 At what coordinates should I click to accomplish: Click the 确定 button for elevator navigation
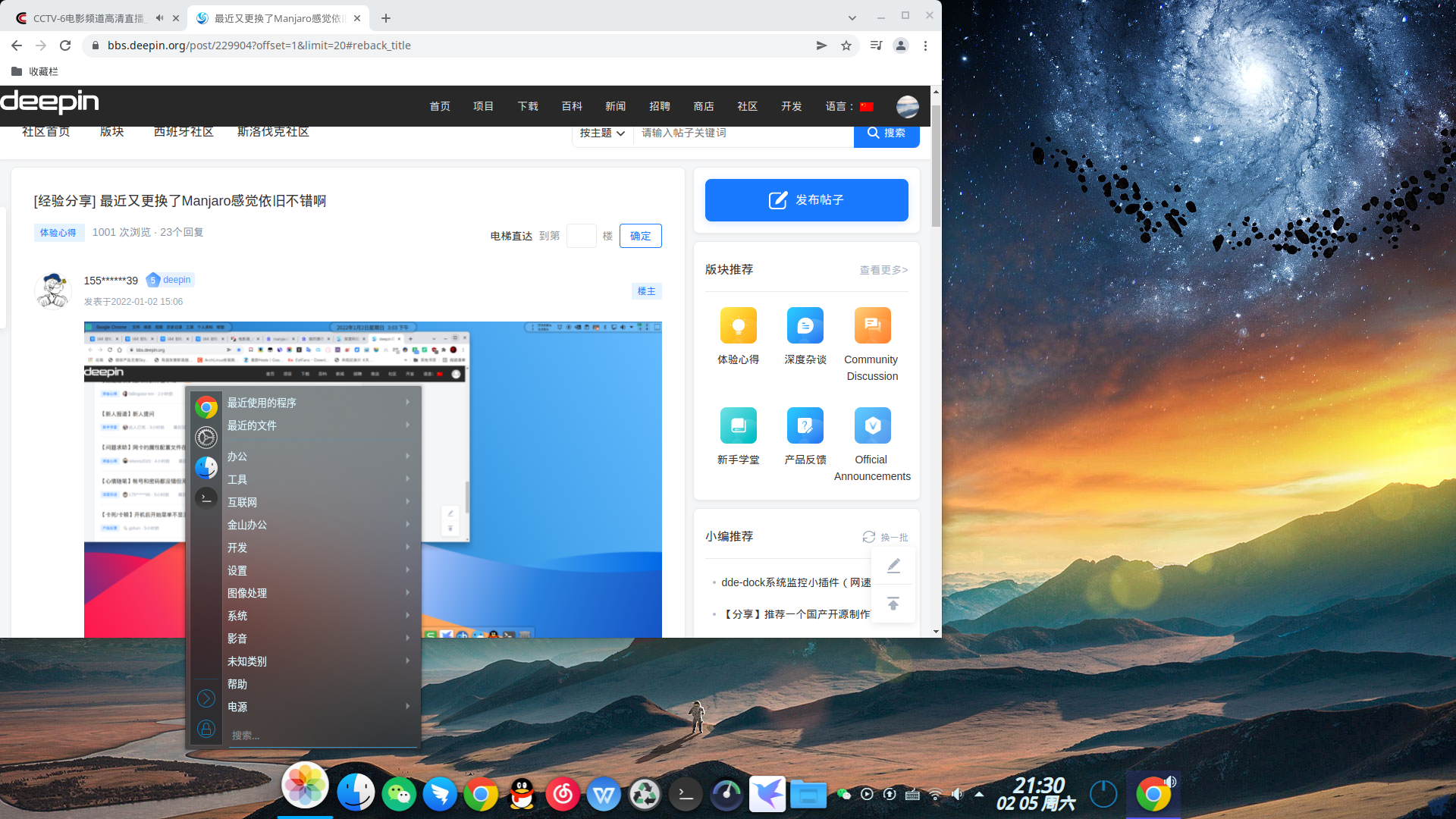pos(640,236)
